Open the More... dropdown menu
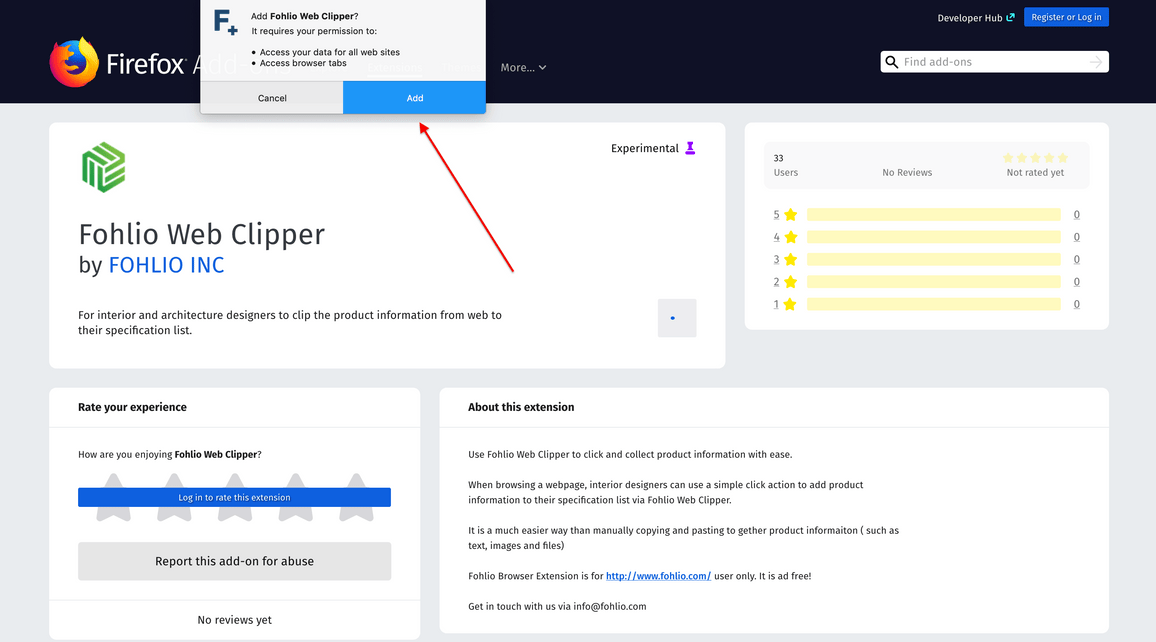1156x642 pixels. tap(523, 67)
